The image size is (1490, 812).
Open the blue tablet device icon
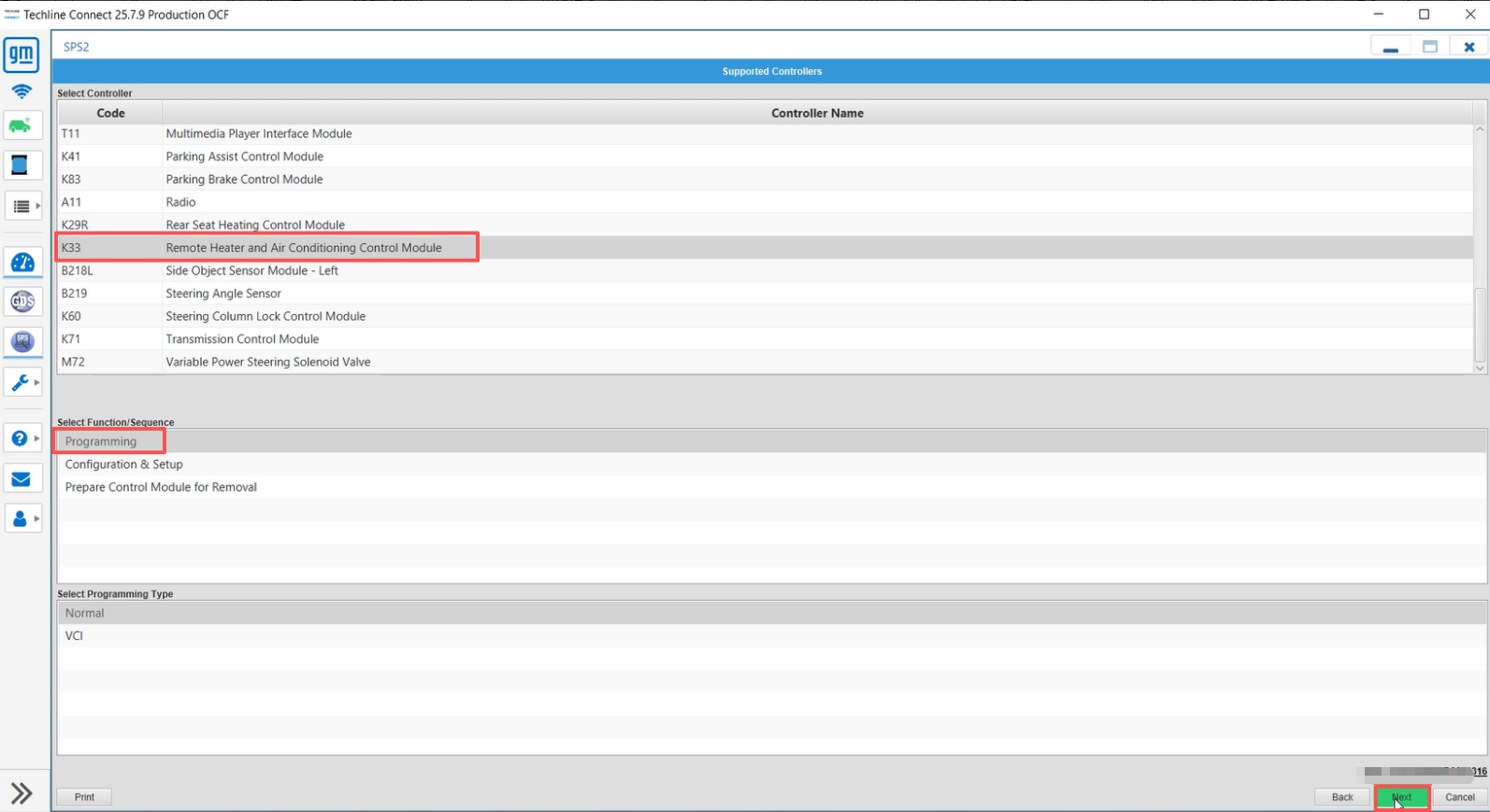click(20, 165)
